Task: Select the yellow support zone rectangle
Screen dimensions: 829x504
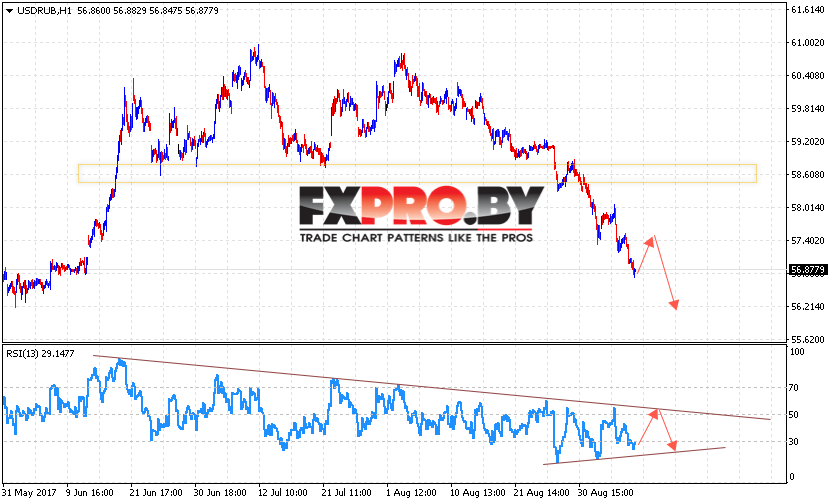Action: click(417, 173)
